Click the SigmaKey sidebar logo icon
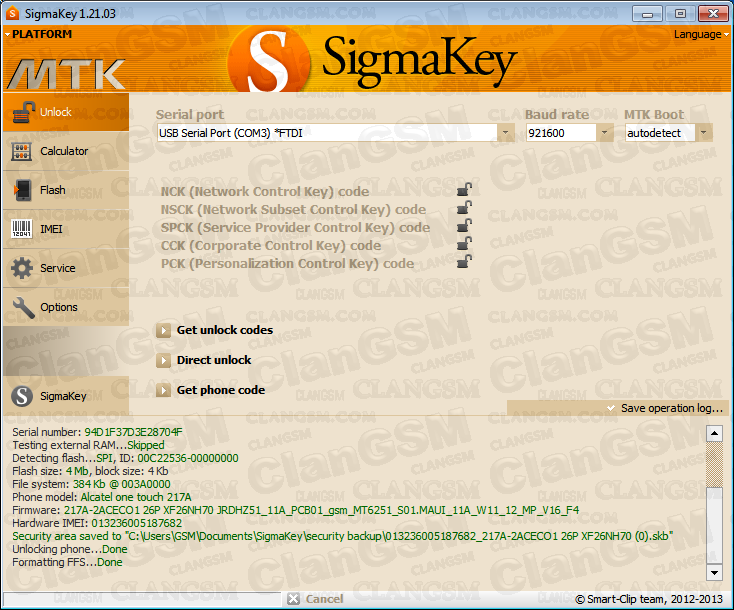 click(x=22, y=396)
